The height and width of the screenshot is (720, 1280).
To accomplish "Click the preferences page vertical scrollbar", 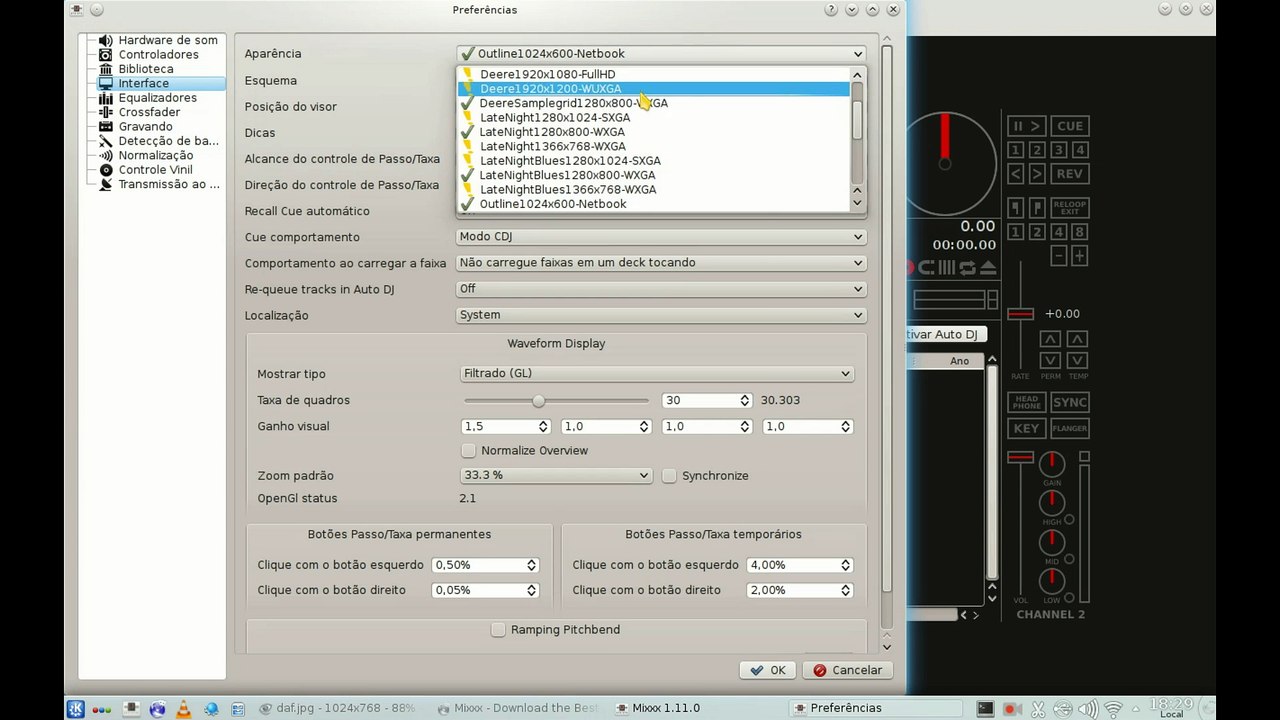I will tap(886, 320).
